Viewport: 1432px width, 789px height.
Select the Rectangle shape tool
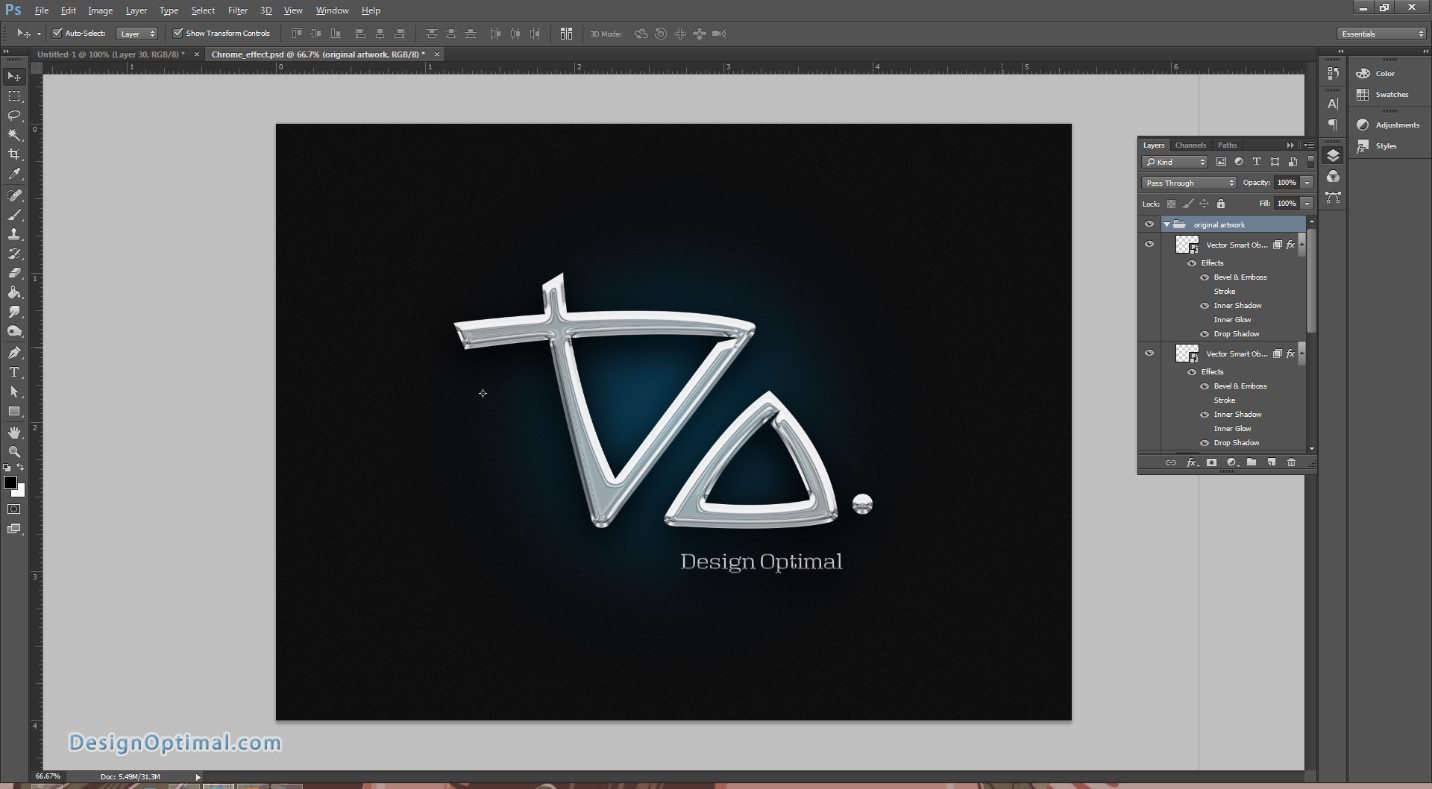click(14, 412)
